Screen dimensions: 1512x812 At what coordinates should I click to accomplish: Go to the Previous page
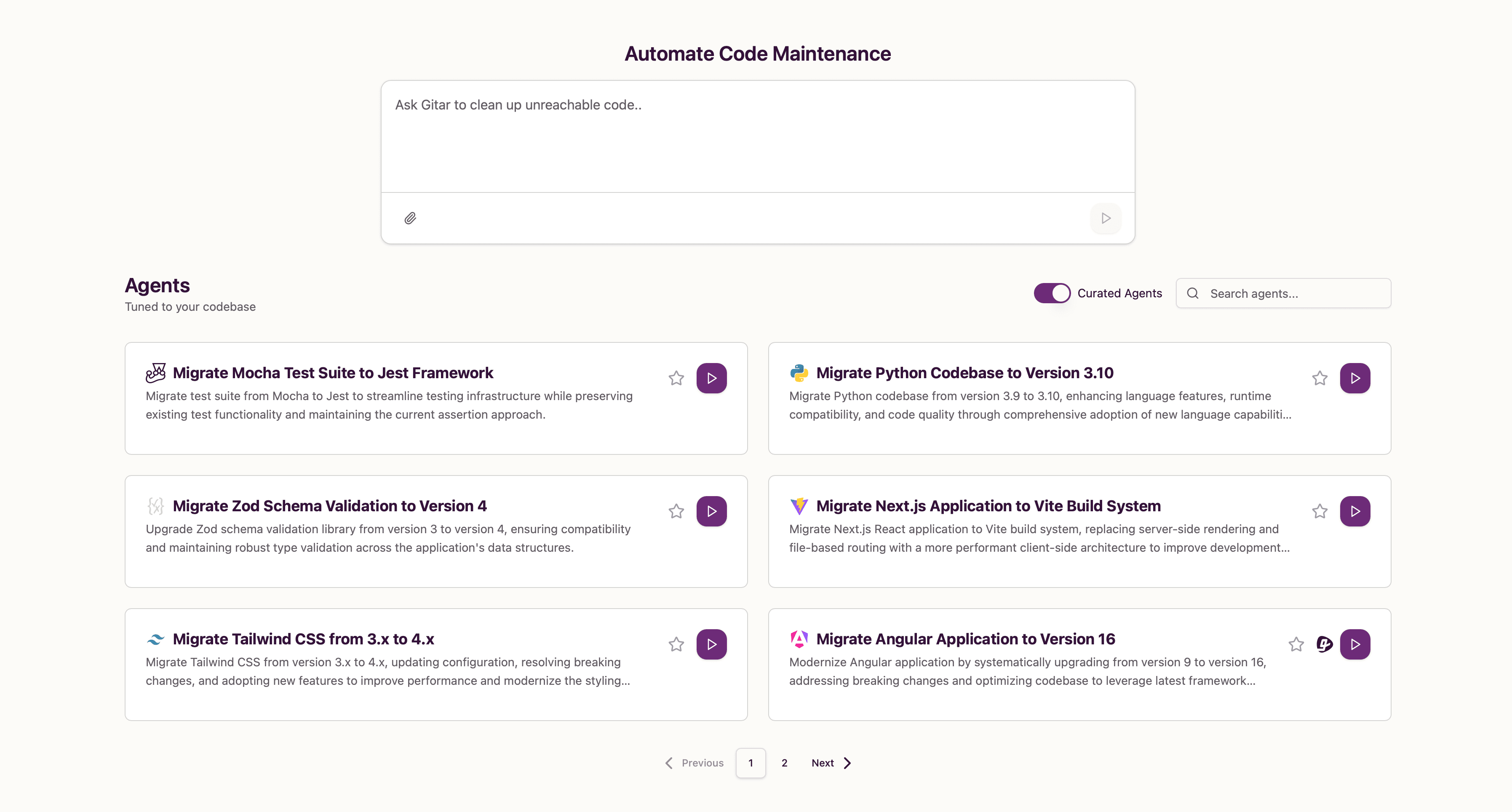click(695, 763)
